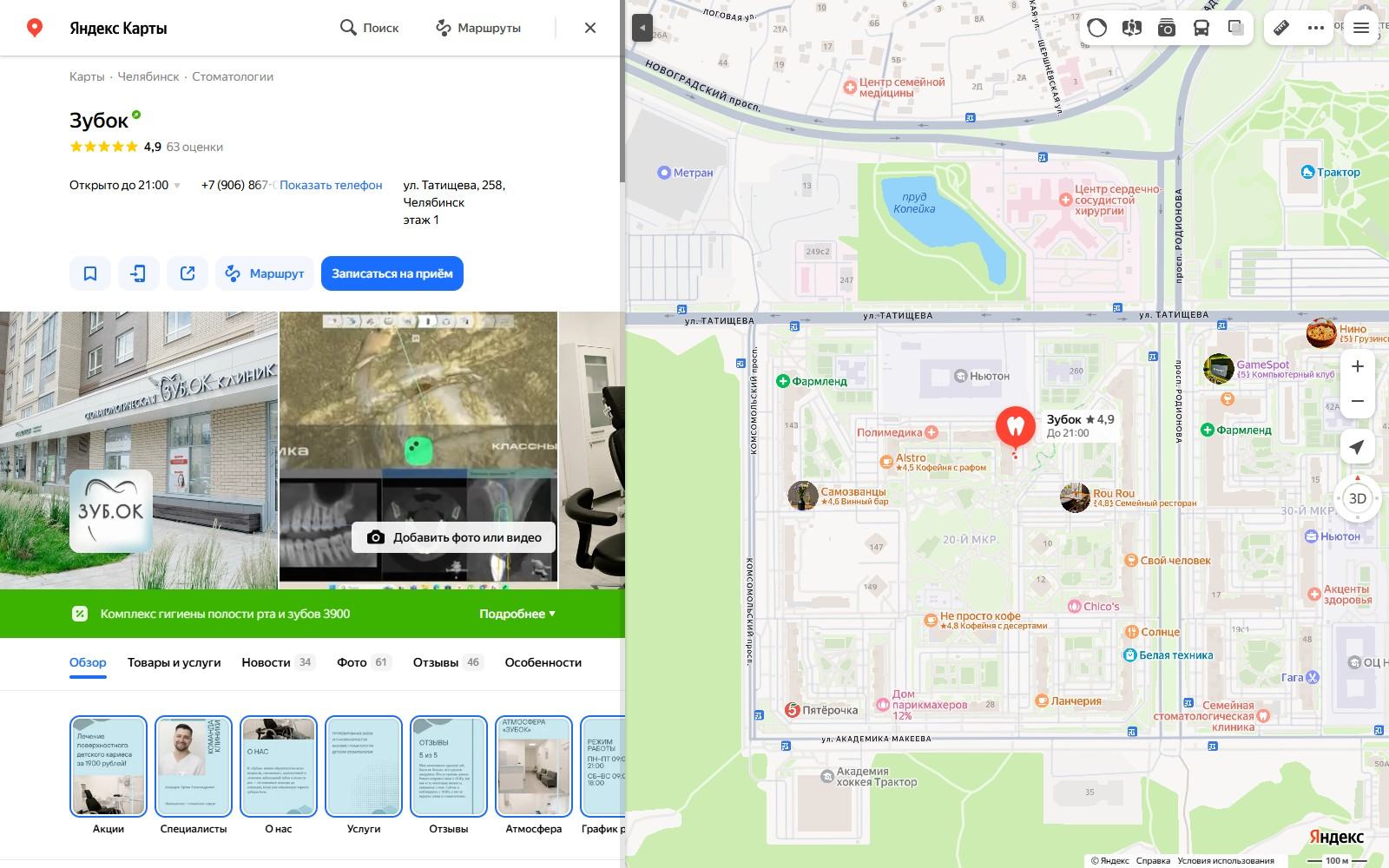Toggle the 3D map view
The height and width of the screenshot is (868, 1389).
(x=1358, y=498)
